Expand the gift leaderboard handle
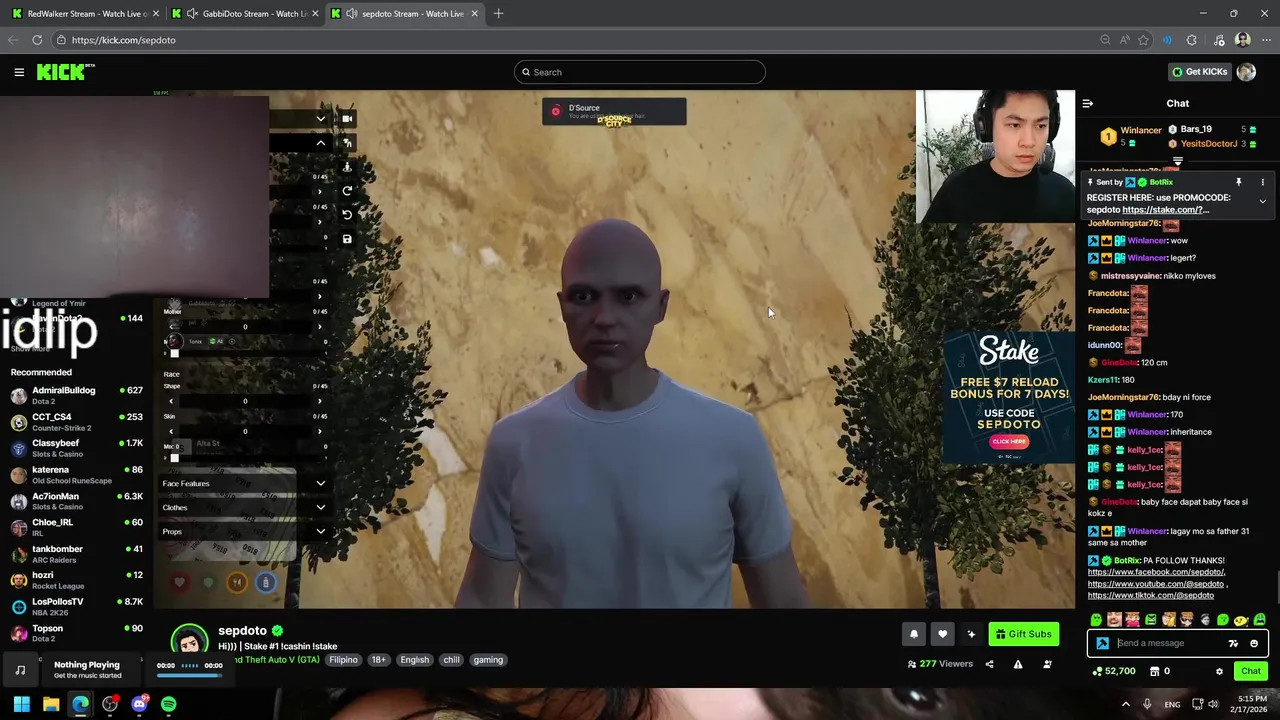Image resolution: width=1280 pixels, height=720 pixels. tap(1177, 161)
